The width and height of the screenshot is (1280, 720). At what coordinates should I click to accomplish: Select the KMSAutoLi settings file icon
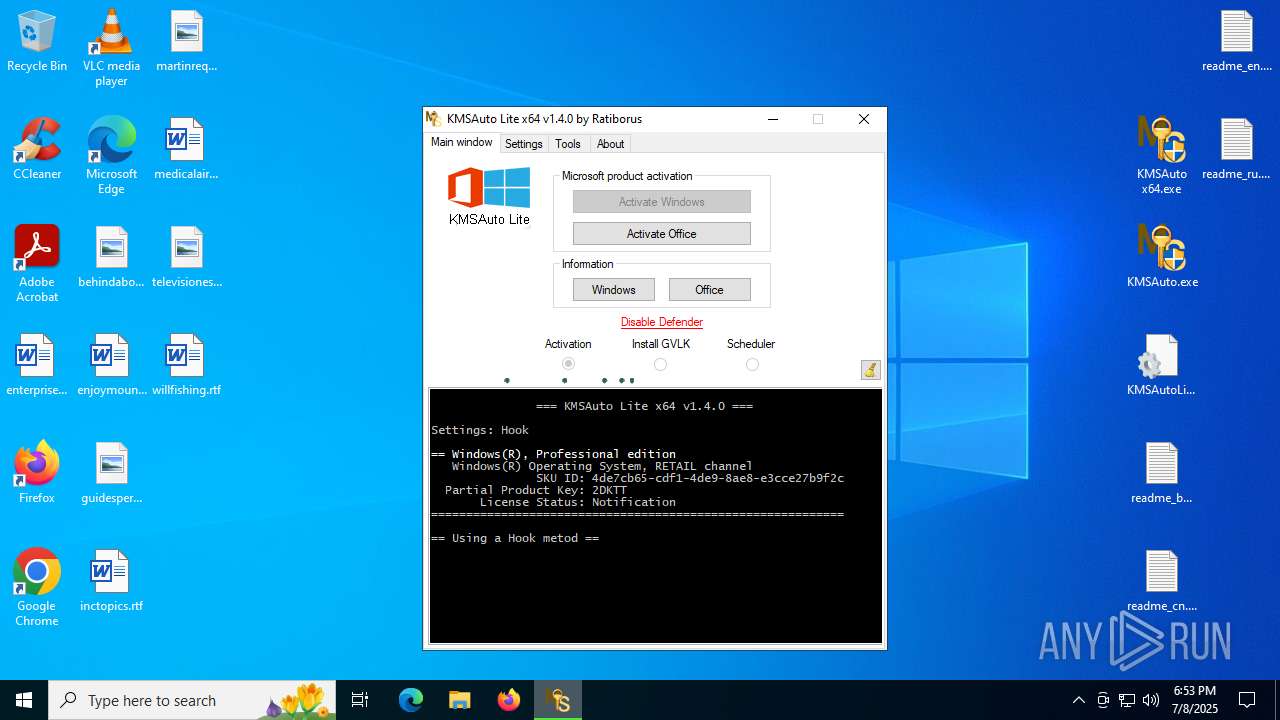[1162, 366]
